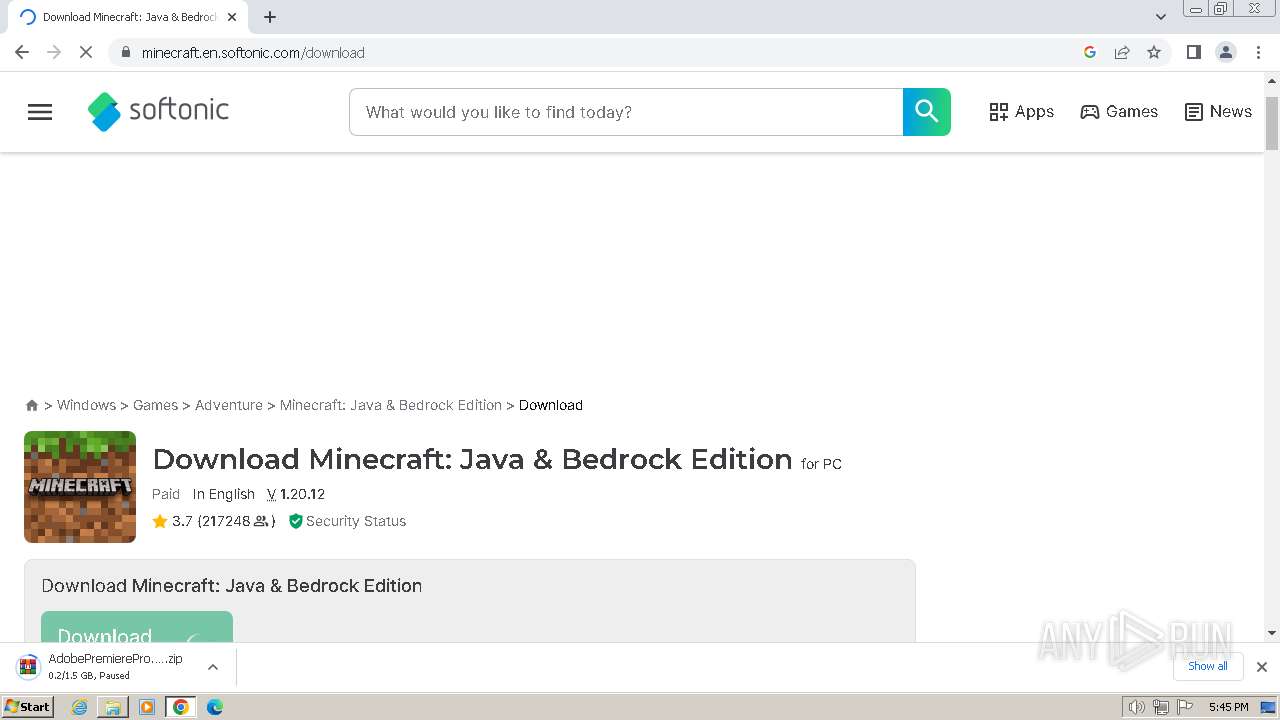Open the Chrome profile icon
Viewport: 1280px width, 720px height.
click(1226, 52)
